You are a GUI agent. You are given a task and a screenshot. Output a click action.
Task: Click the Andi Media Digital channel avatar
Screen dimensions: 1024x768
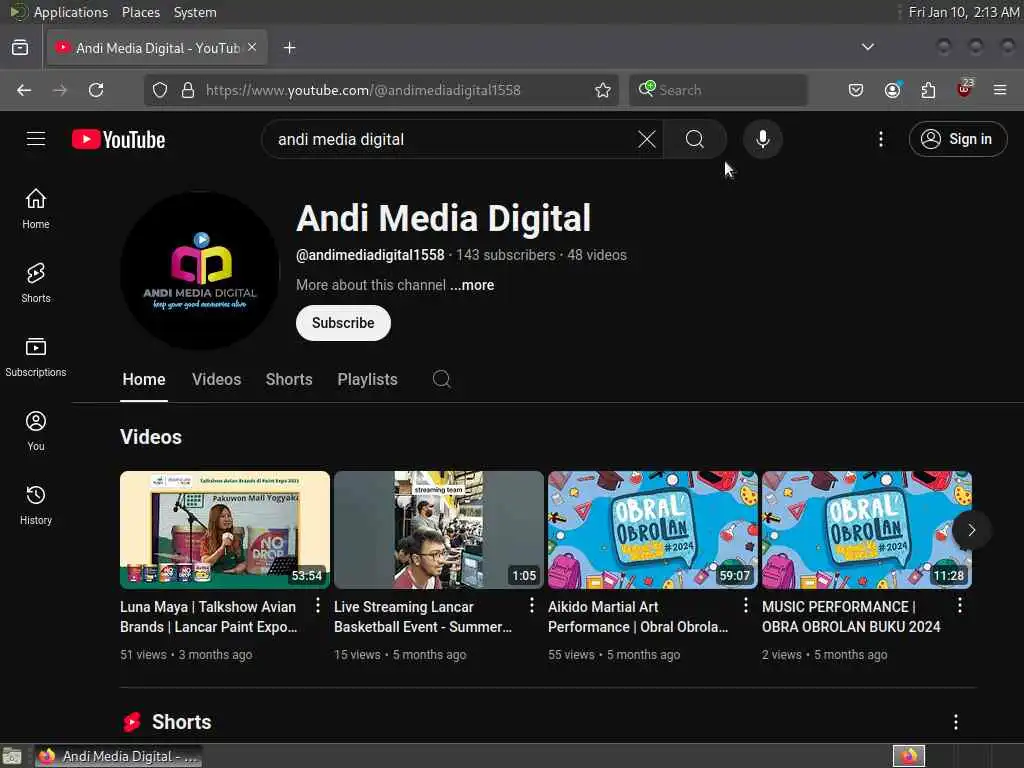point(200,270)
